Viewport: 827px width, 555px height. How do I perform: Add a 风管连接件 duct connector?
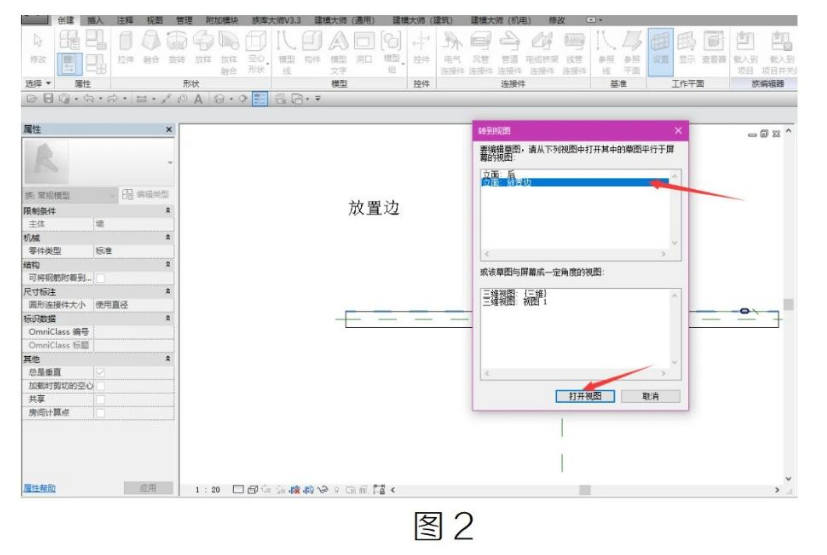480,52
